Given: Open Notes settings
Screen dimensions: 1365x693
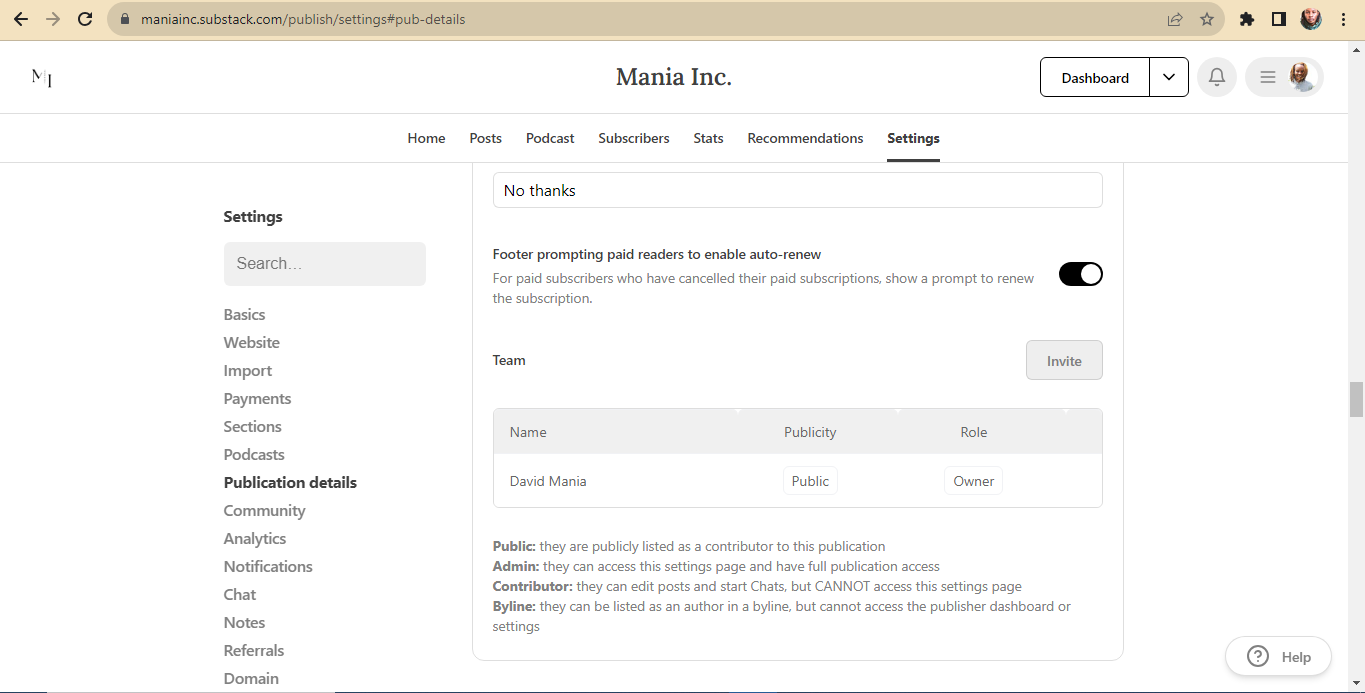Looking at the screenshot, I should coord(245,622).
